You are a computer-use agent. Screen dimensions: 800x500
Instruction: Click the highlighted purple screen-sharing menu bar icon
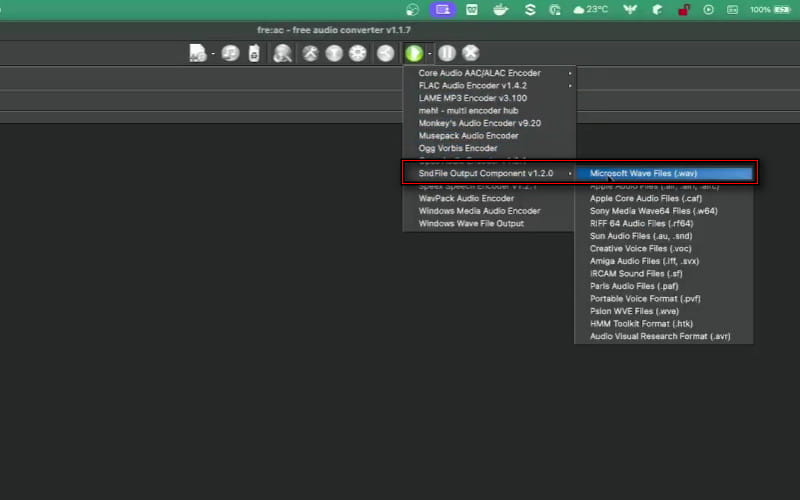[442, 10]
